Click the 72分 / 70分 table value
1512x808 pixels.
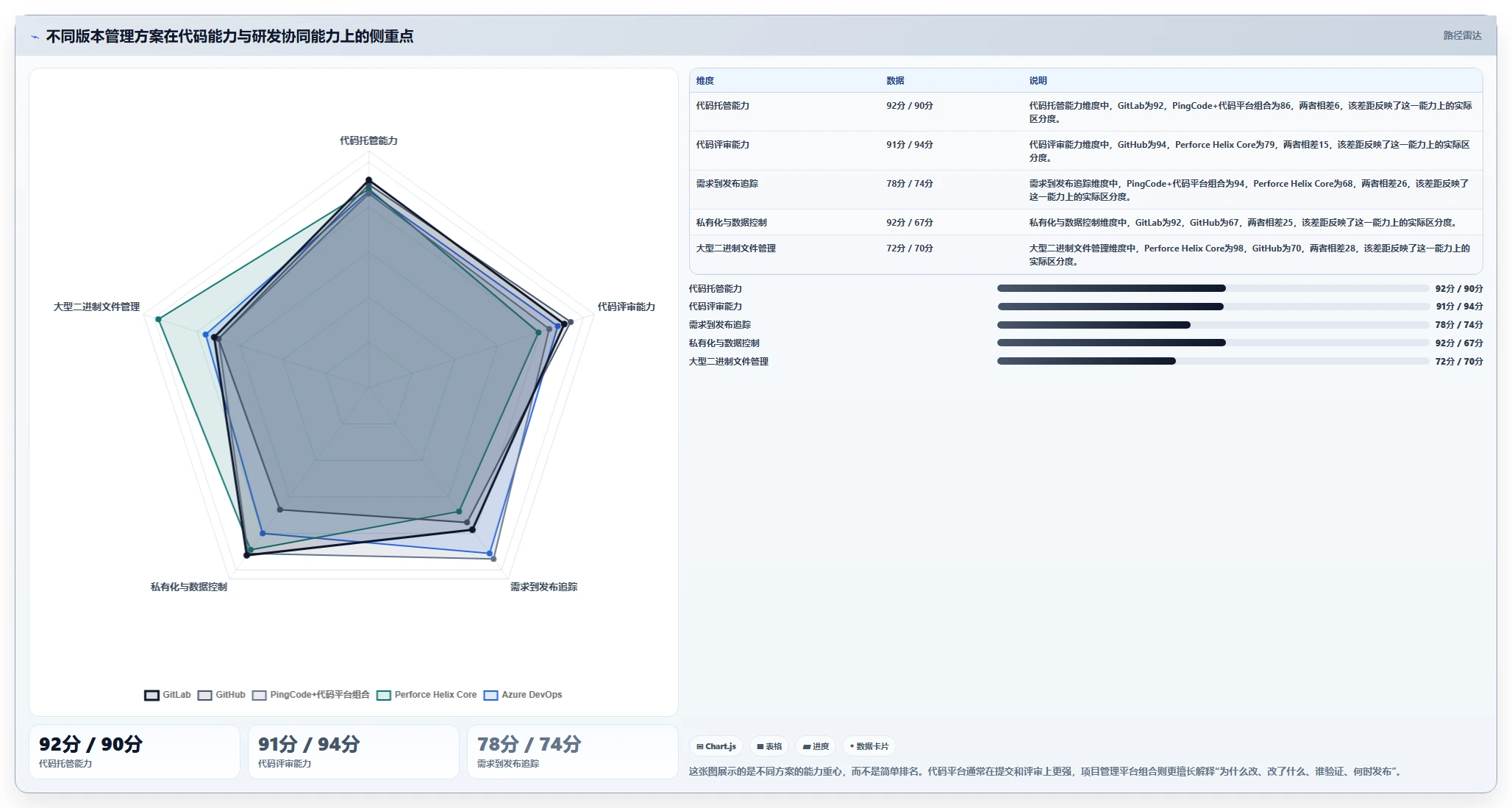coord(910,249)
